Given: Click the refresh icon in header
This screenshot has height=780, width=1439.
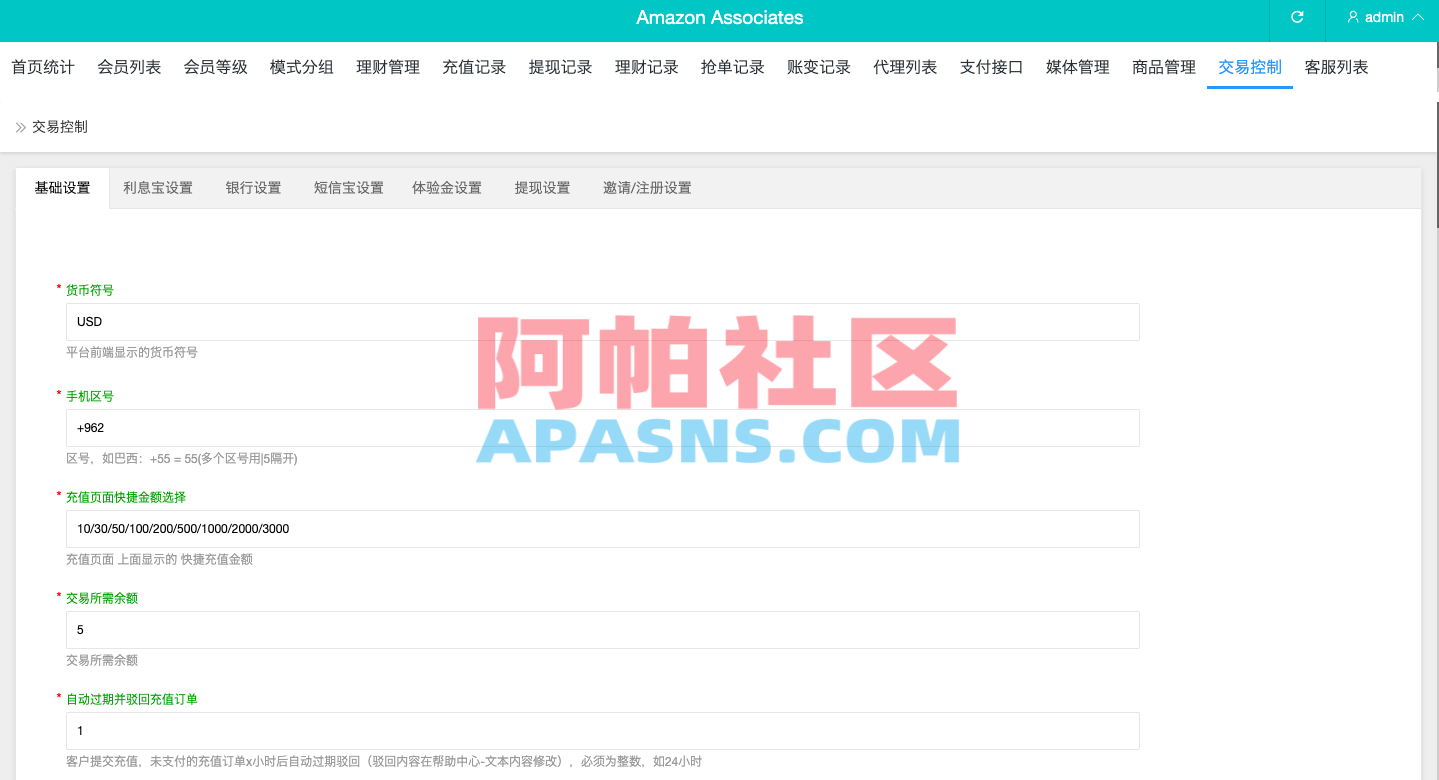Looking at the screenshot, I should pos(1297,17).
